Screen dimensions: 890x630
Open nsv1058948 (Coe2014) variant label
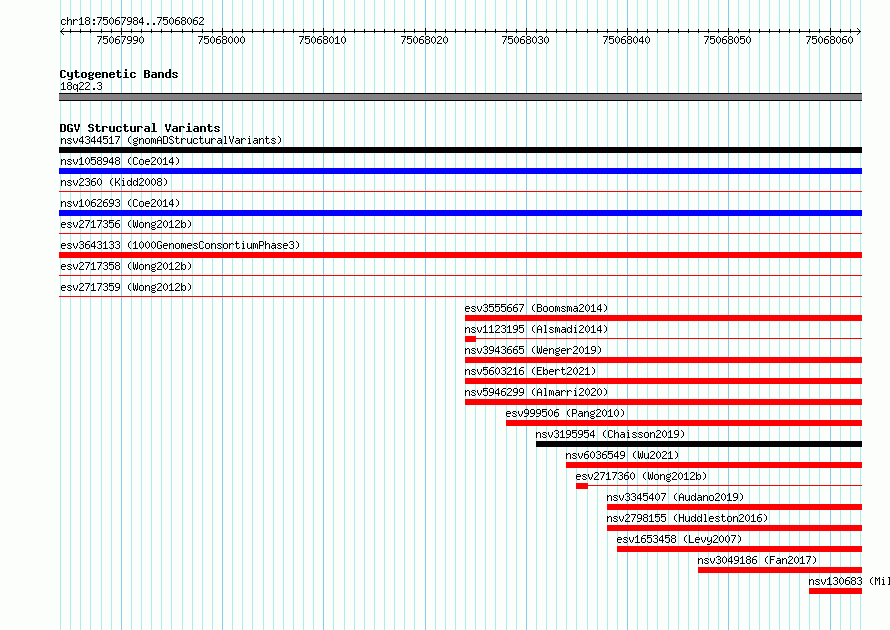tap(120, 161)
